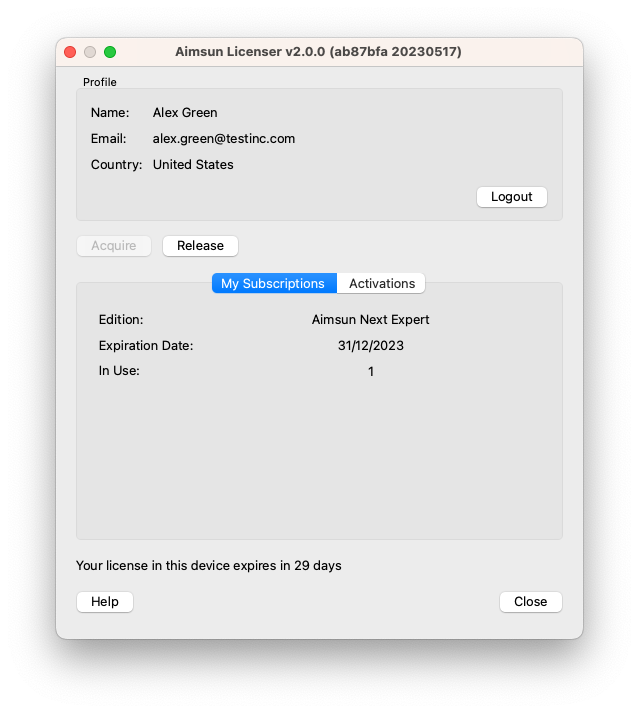This screenshot has height=713, width=639.
Task: Click the greyed-out Acquire button
Action: 114,246
